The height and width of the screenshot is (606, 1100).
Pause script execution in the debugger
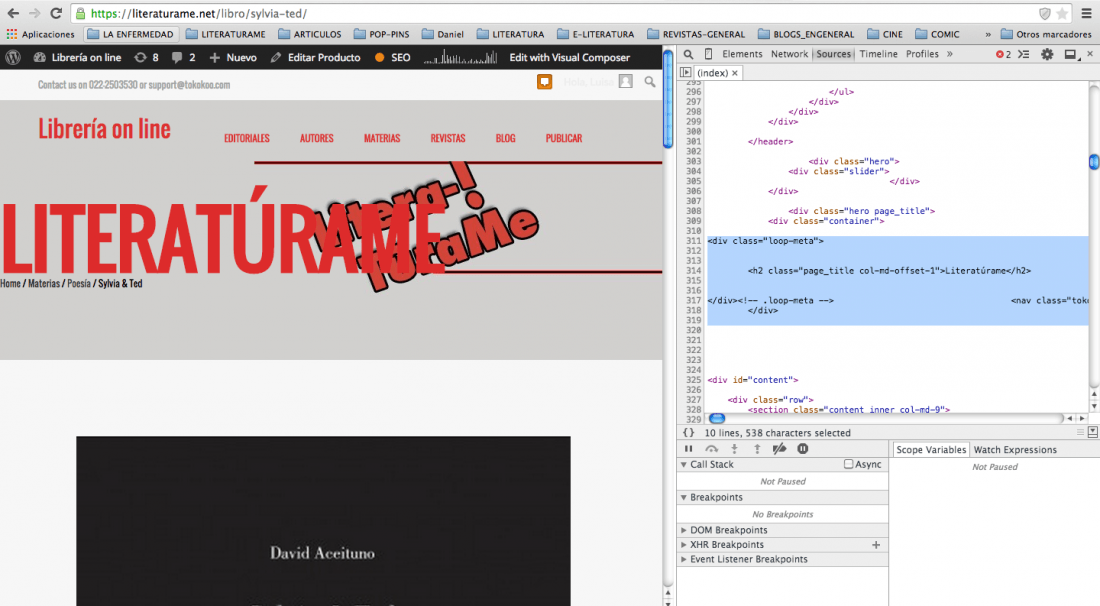click(x=688, y=449)
